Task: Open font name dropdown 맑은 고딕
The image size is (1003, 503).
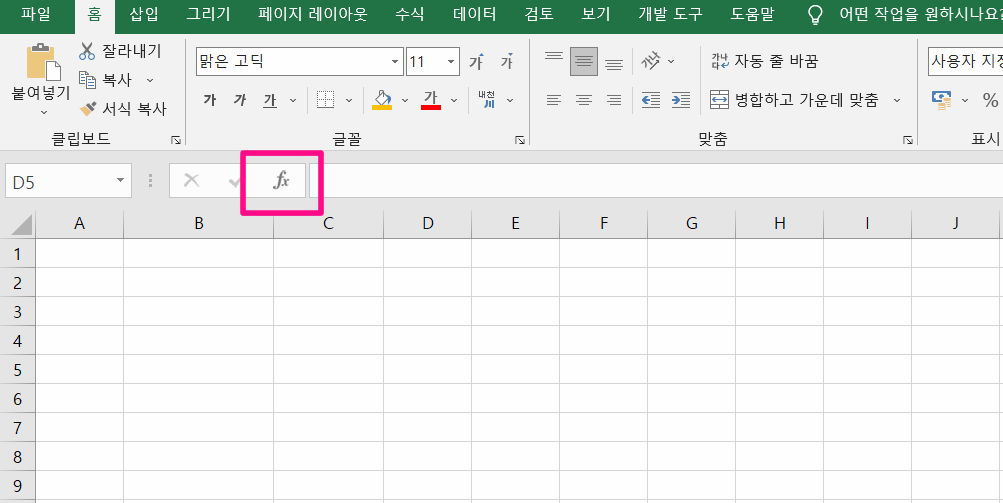Action: coord(395,62)
